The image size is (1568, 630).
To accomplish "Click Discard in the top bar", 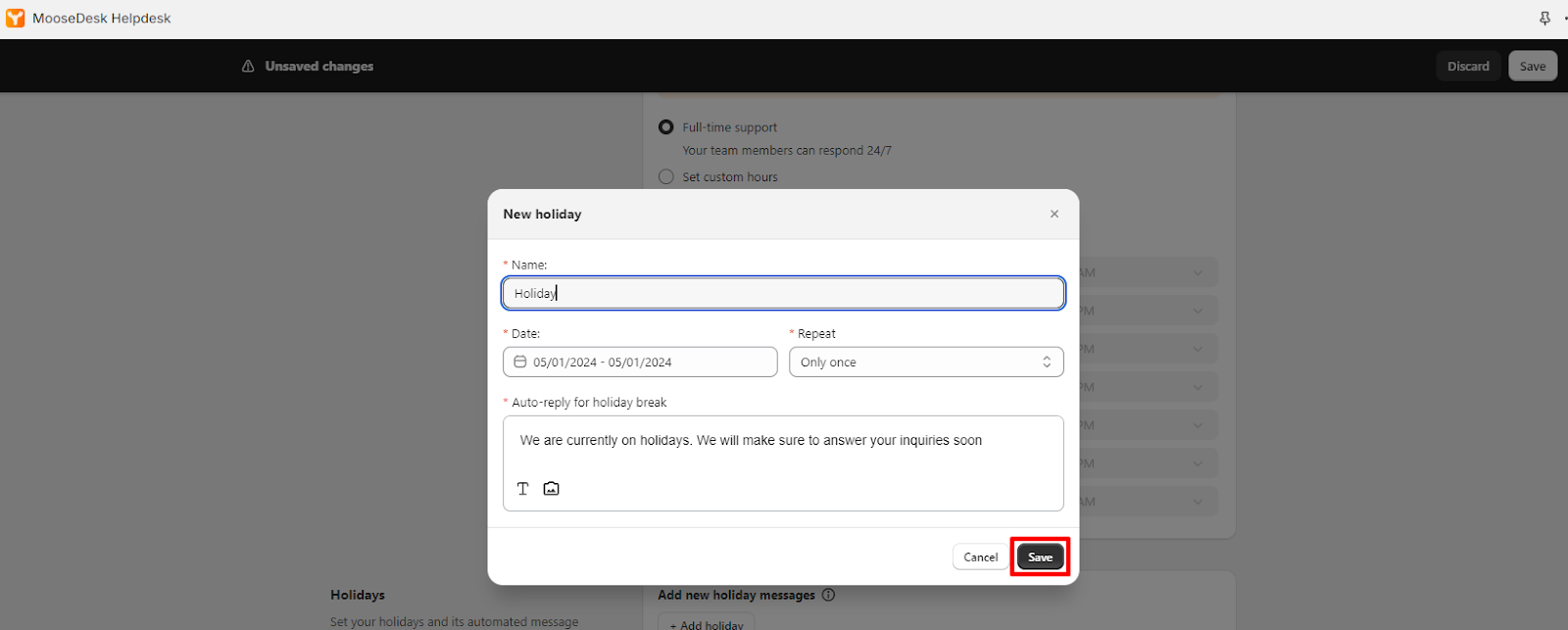I will click(1468, 67).
